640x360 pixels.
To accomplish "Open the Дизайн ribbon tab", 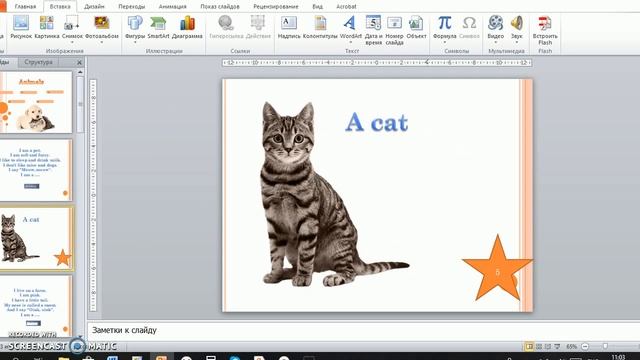I will point(94,7).
